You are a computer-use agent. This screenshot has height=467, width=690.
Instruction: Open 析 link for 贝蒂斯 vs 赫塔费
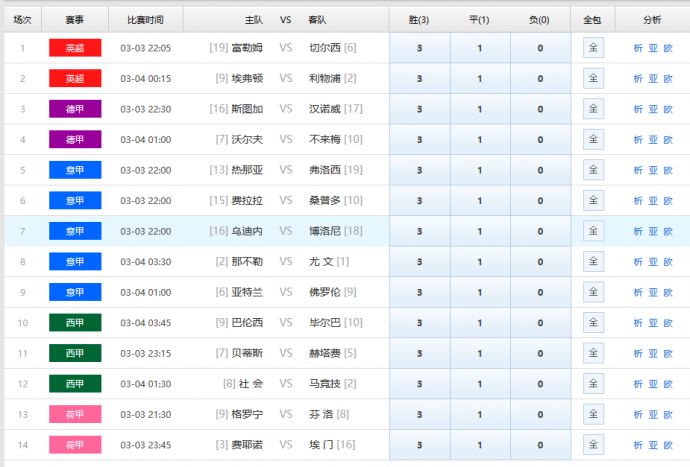pyautogui.click(x=638, y=353)
